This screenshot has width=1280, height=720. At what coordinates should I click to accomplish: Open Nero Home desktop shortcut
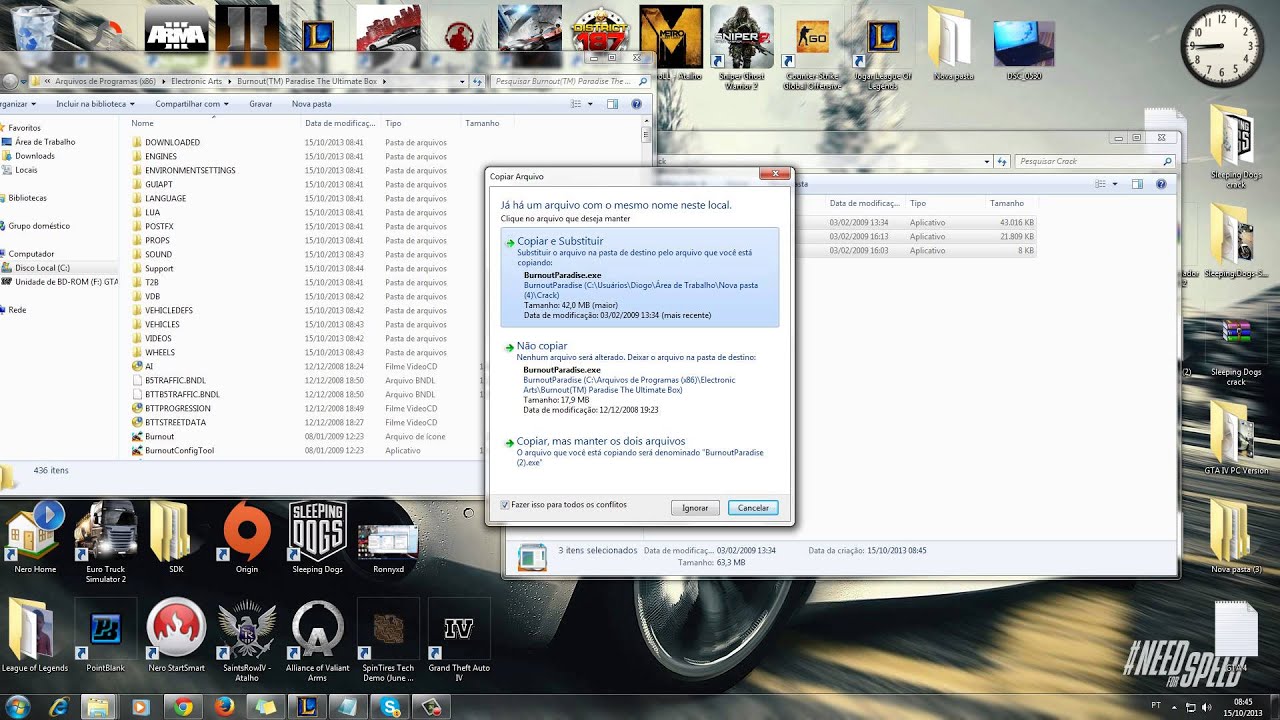coord(35,538)
